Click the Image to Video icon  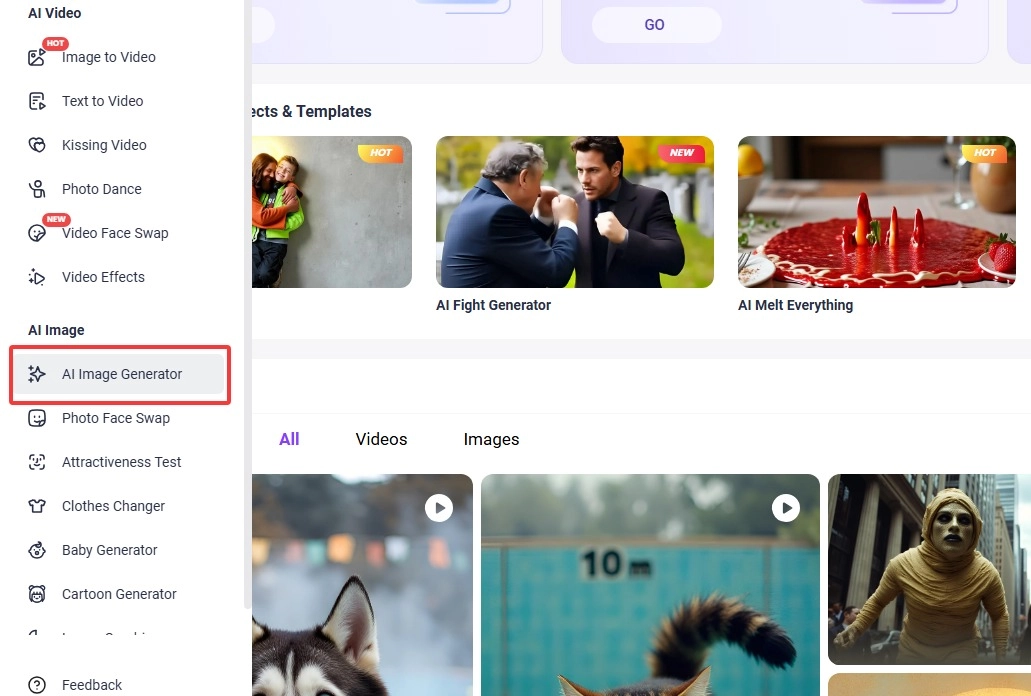[37, 57]
